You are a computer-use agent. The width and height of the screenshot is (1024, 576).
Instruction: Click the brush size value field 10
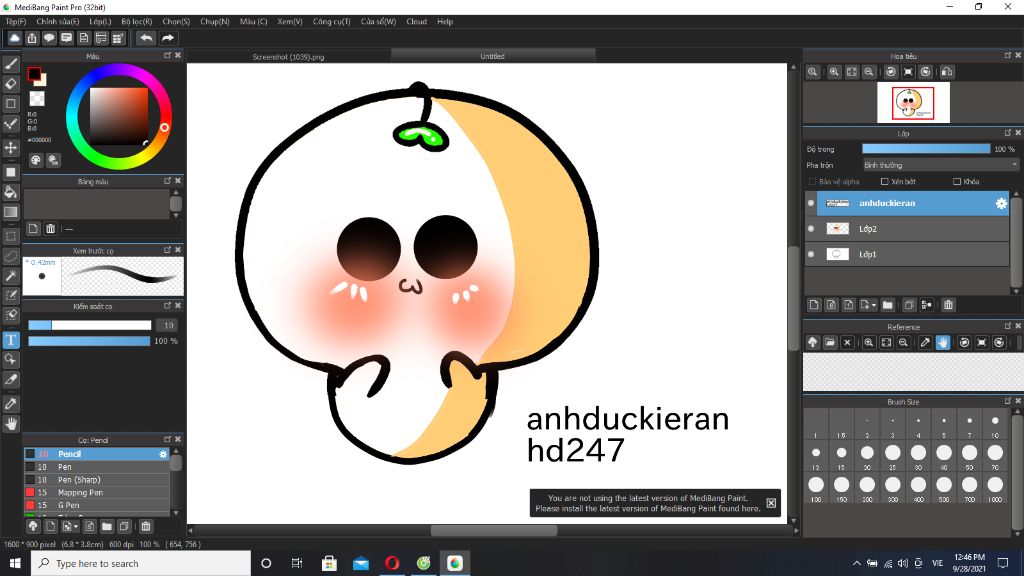pyautogui.click(x=168, y=325)
